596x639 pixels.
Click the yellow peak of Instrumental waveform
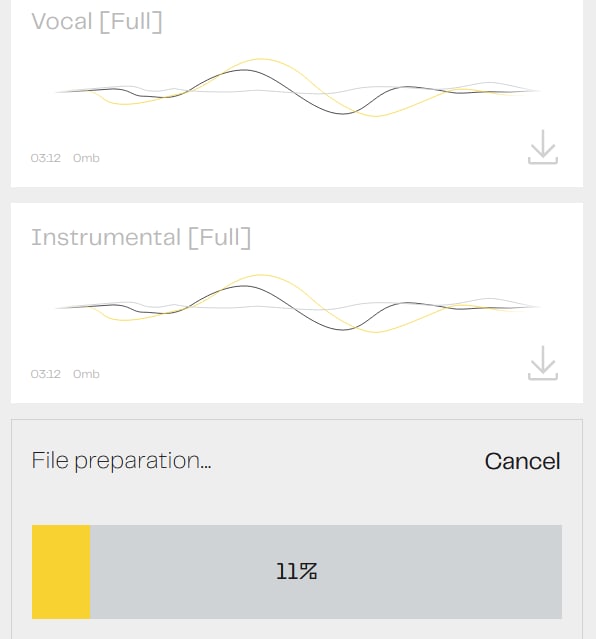click(x=260, y=275)
